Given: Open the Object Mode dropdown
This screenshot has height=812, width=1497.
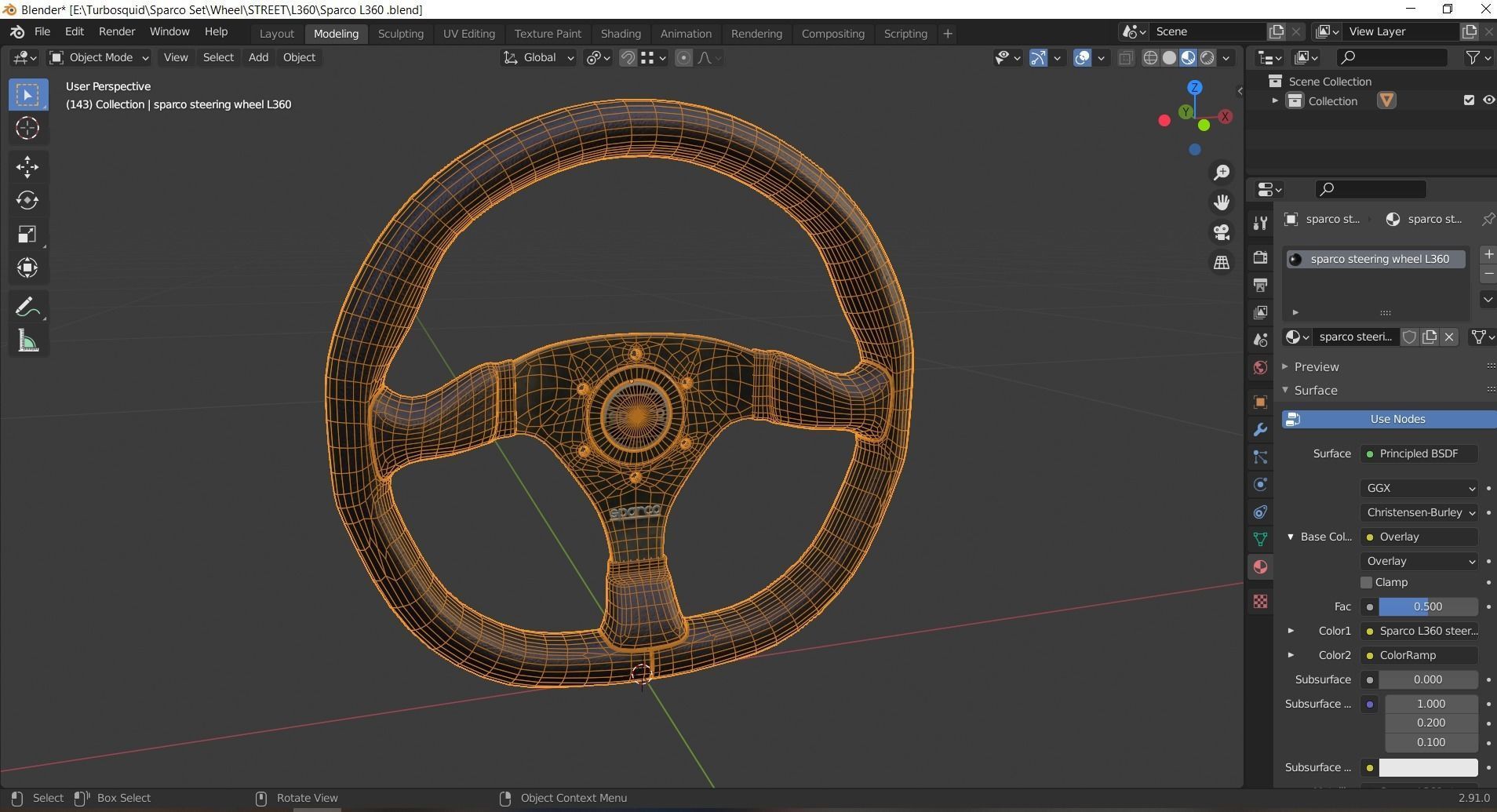Looking at the screenshot, I should [99, 57].
